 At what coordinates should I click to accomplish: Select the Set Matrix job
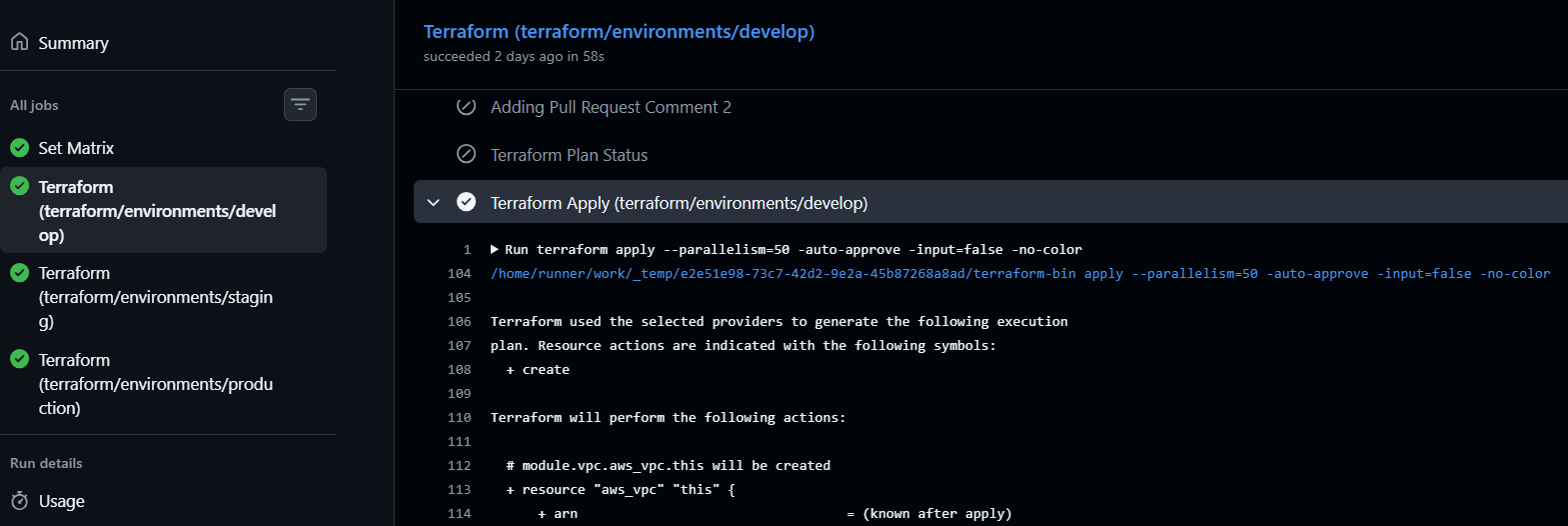click(76, 148)
